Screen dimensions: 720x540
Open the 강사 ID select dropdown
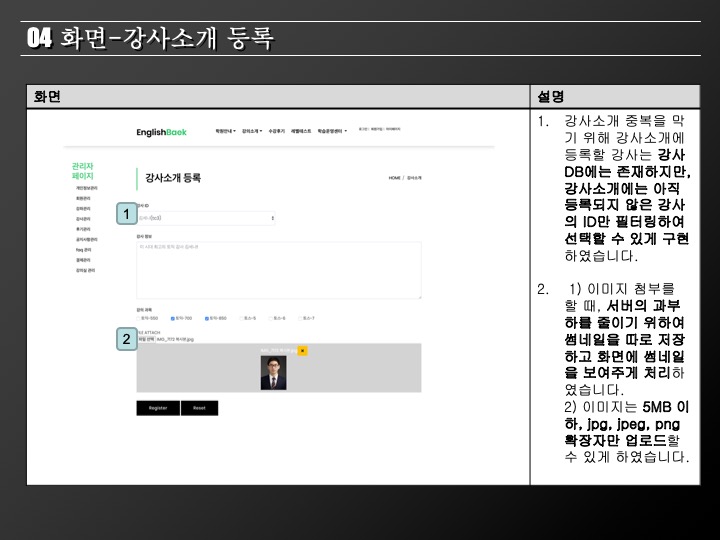pyautogui.click(x=206, y=218)
